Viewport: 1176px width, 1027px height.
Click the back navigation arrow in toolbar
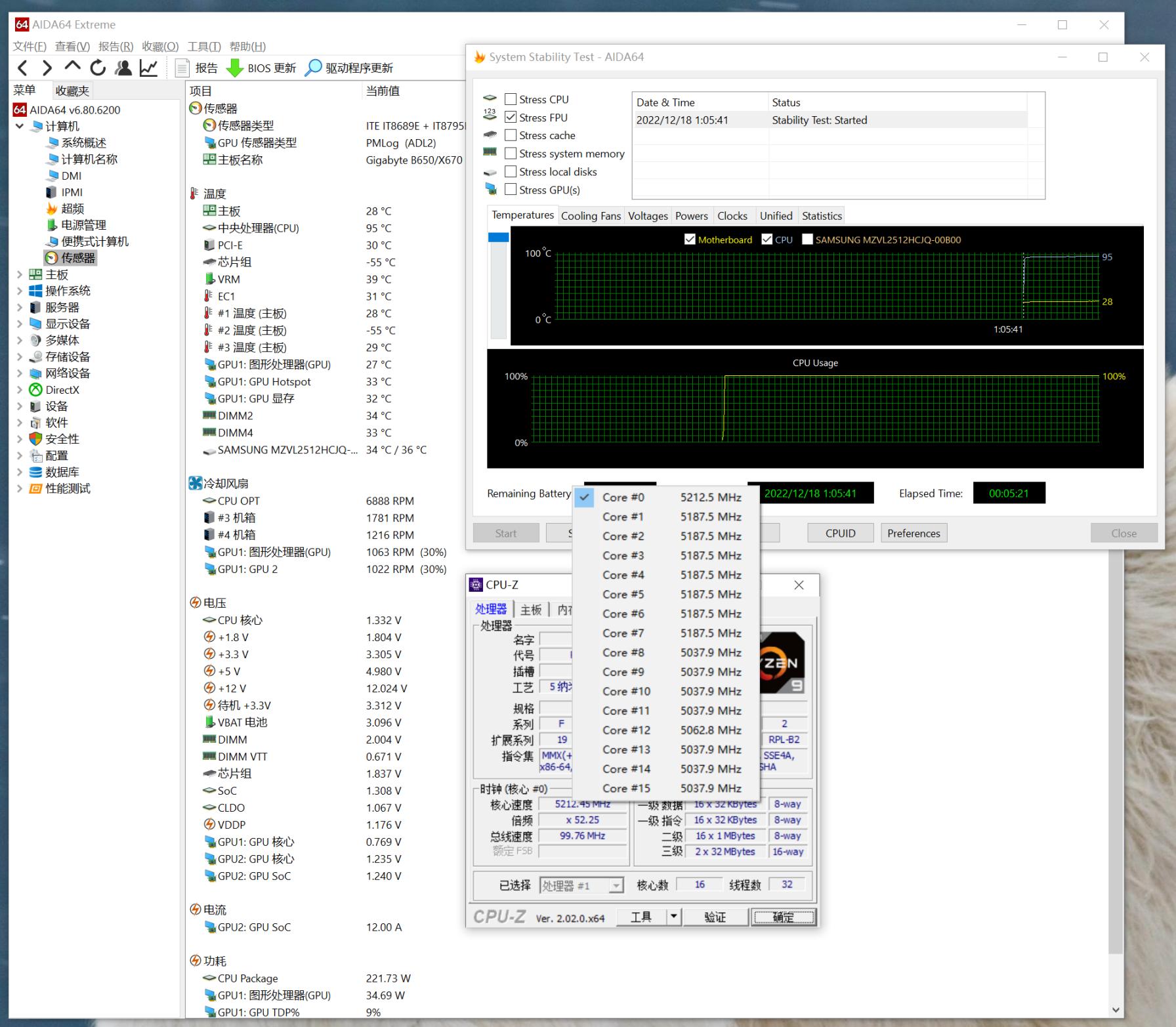point(23,68)
